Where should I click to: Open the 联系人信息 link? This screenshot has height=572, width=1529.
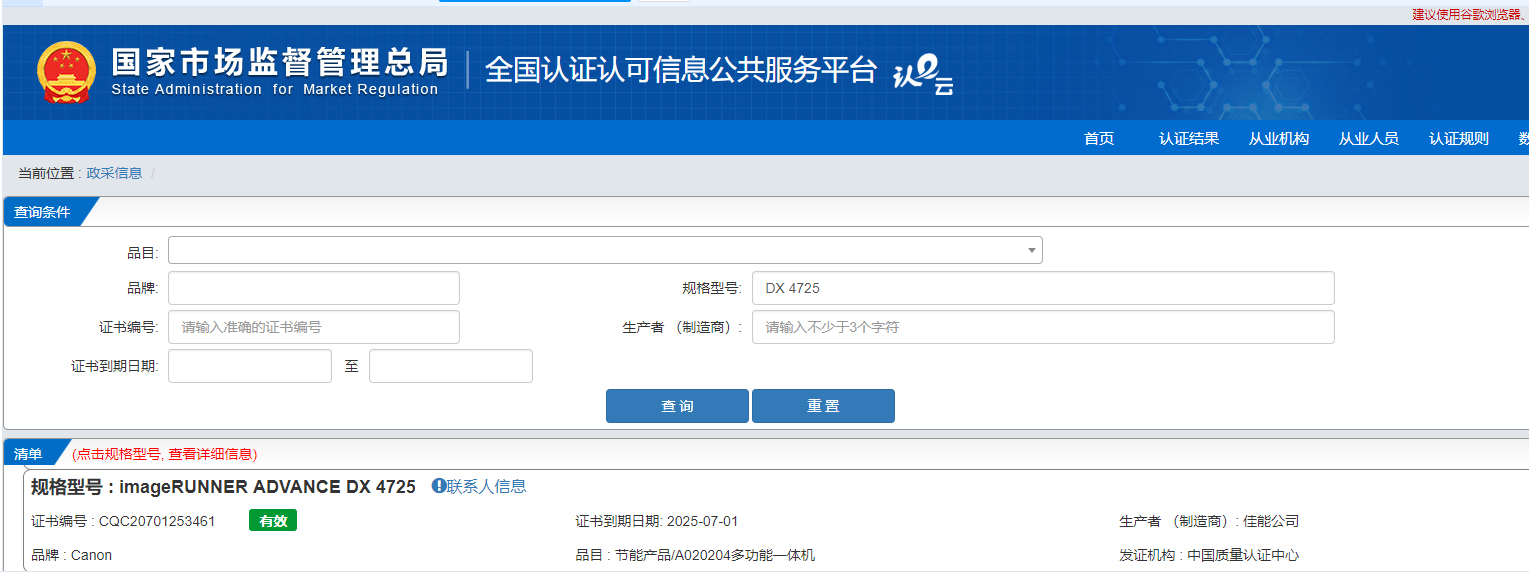(486, 487)
